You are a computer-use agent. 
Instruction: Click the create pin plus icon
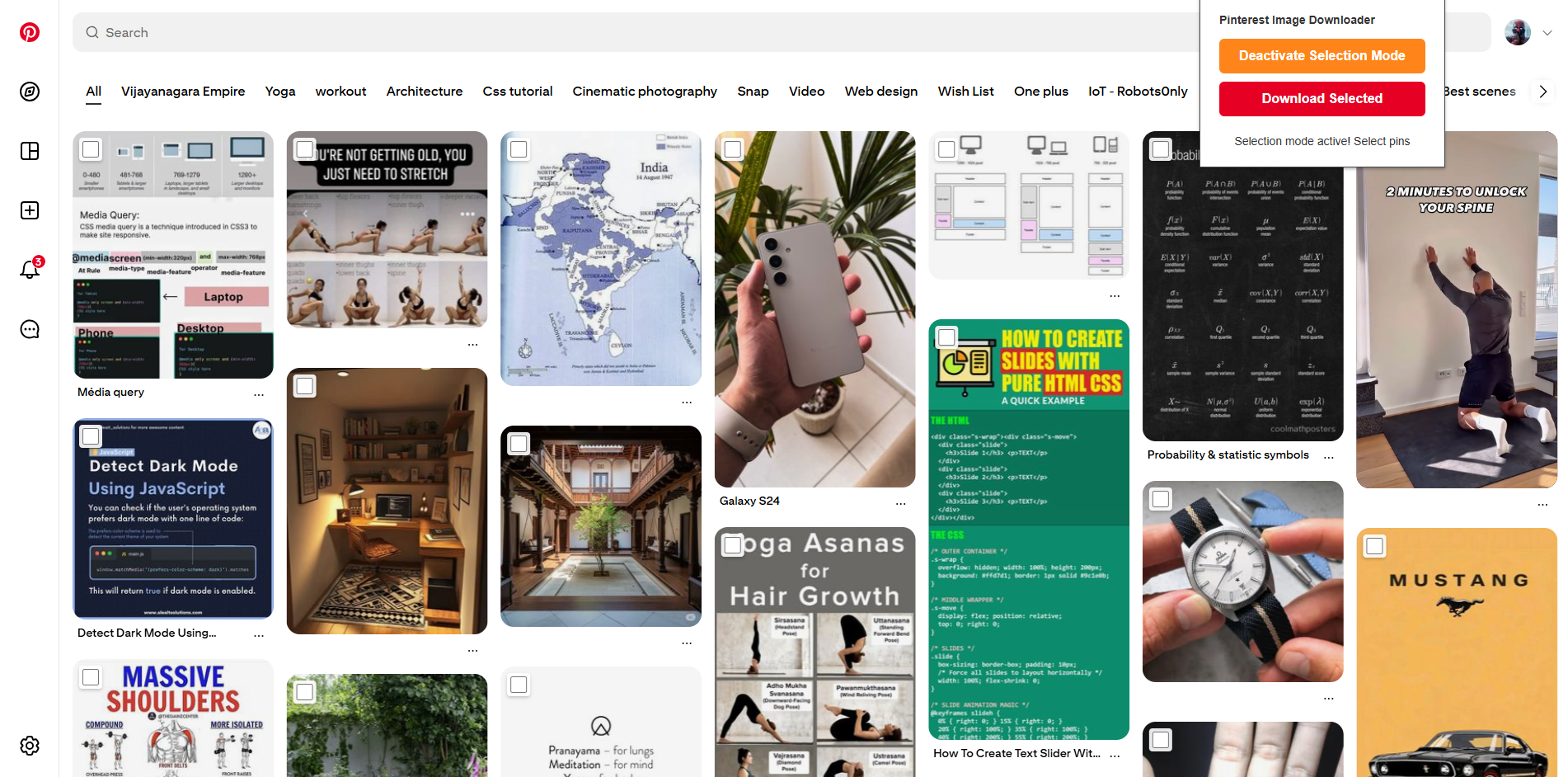coord(30,210)
